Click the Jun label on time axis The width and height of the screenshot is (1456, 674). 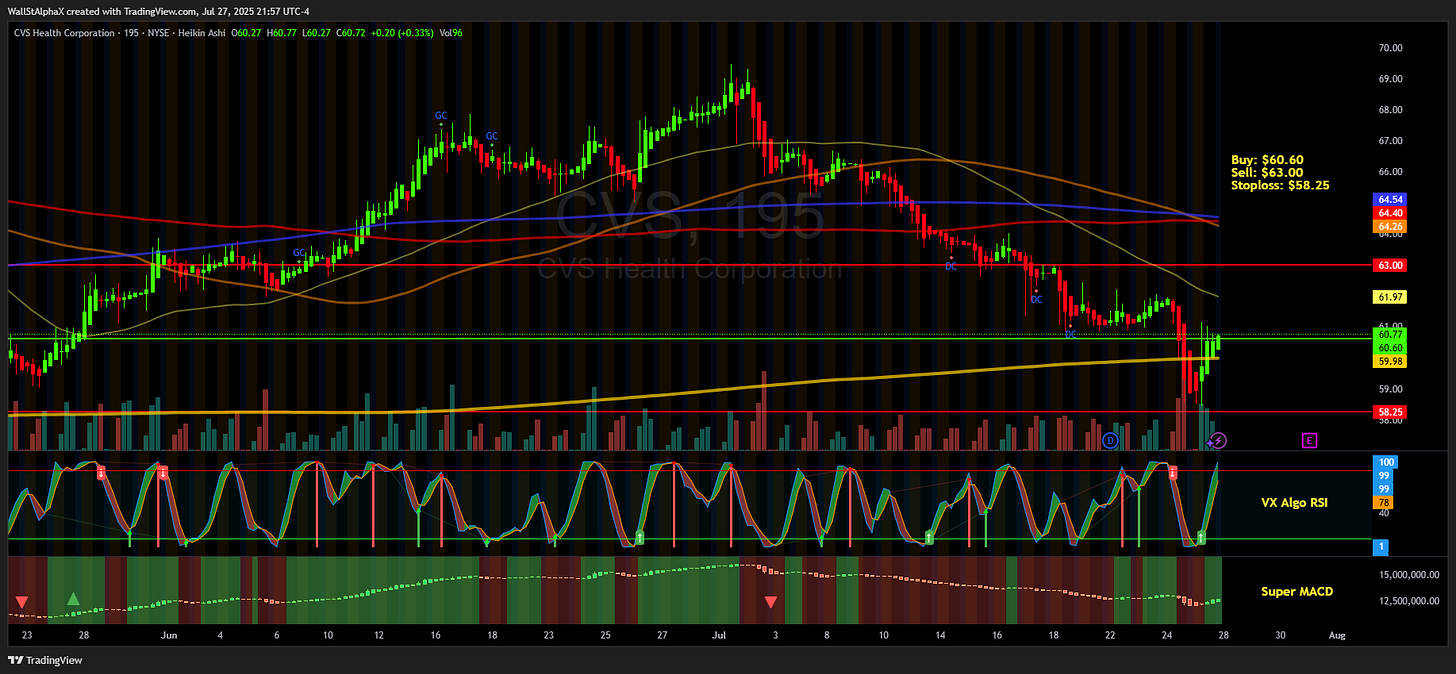pyautogui.click(x=169, y=635)
